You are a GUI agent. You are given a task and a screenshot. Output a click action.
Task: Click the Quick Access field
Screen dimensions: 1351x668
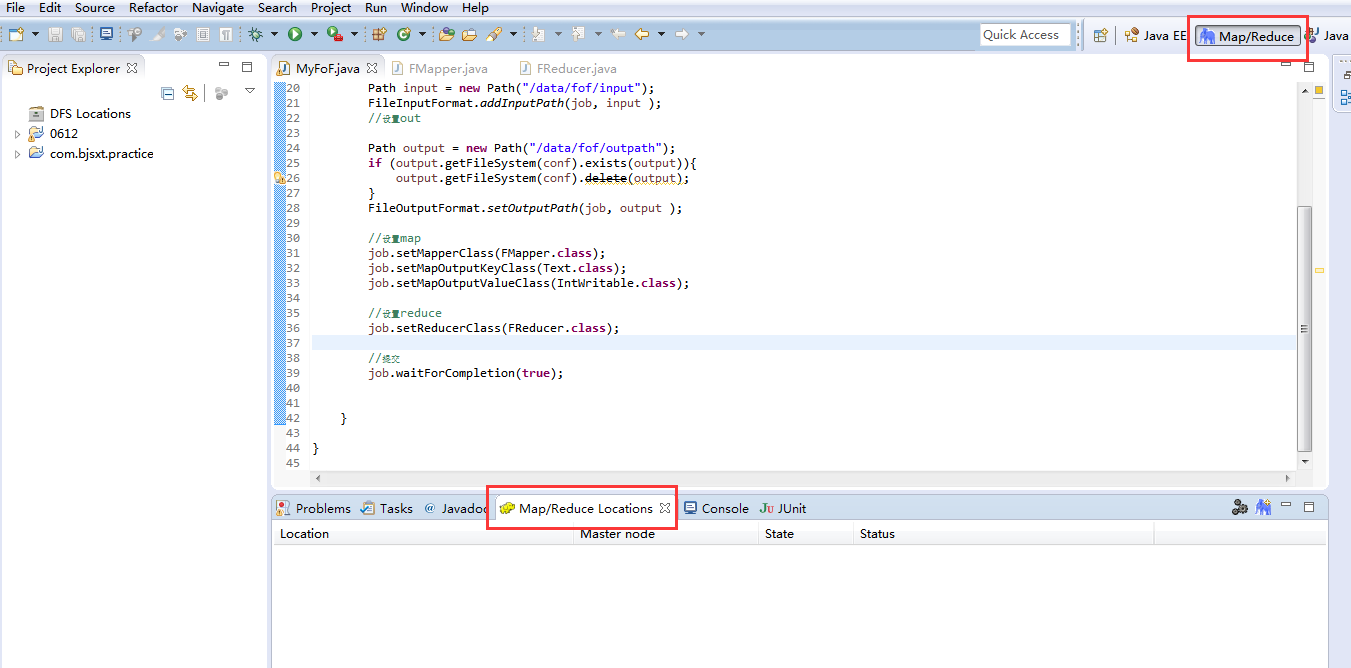(x=1025, y=34)
